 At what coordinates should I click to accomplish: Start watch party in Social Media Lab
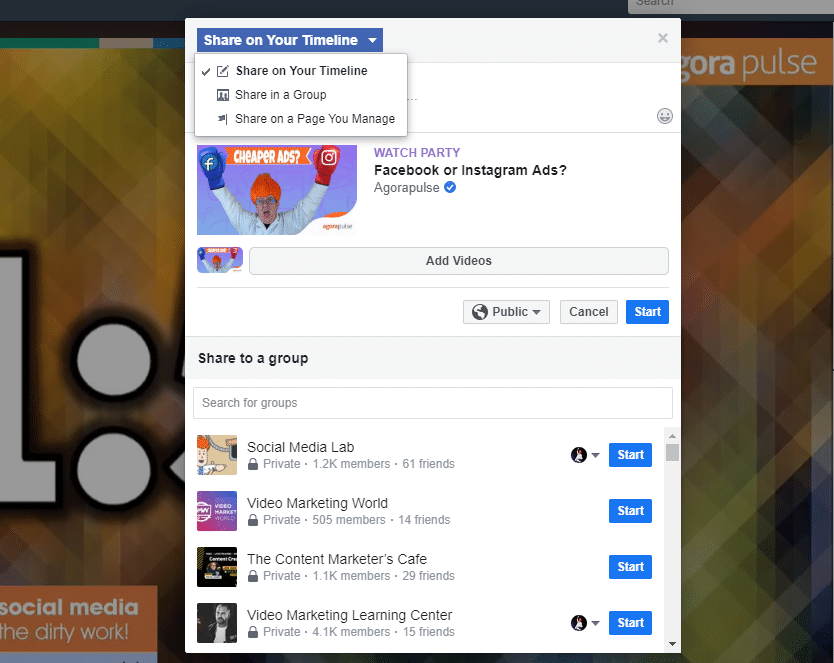pyautogui.click(x=630, y=455)
